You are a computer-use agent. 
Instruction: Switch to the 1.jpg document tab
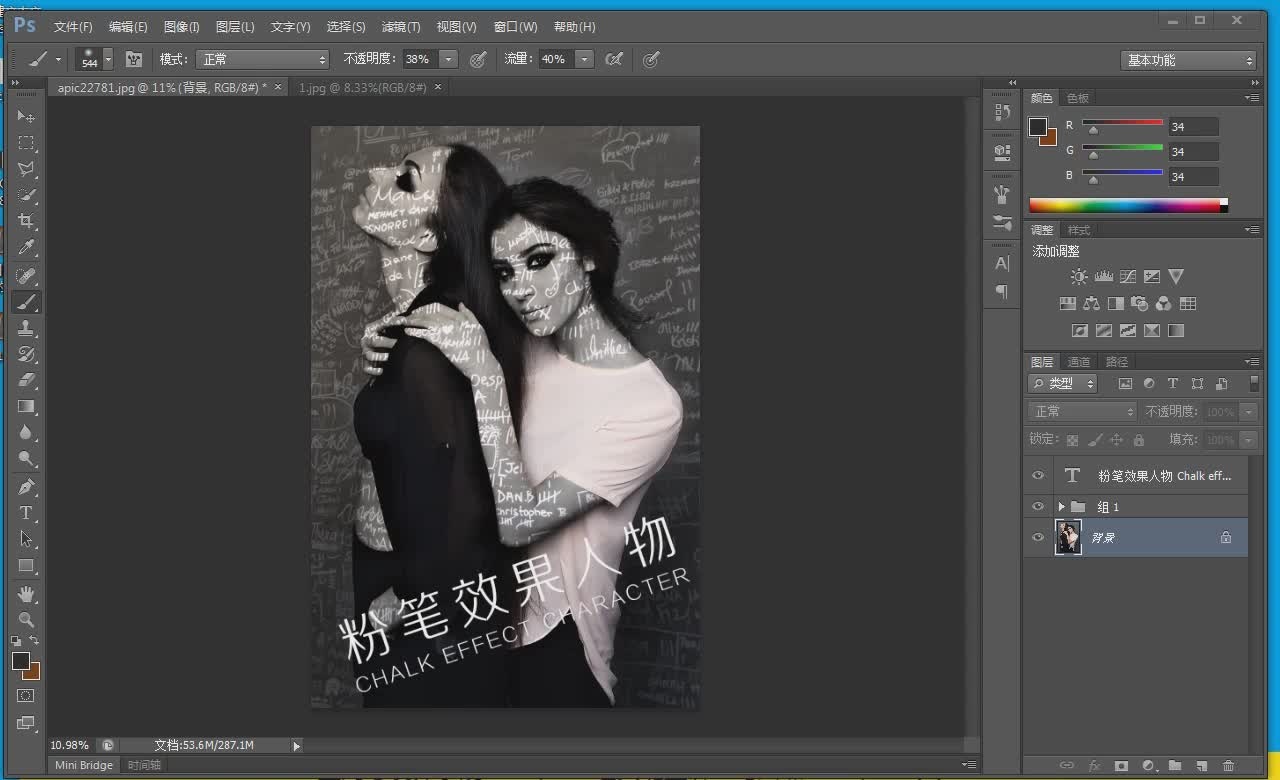point(362,88)
